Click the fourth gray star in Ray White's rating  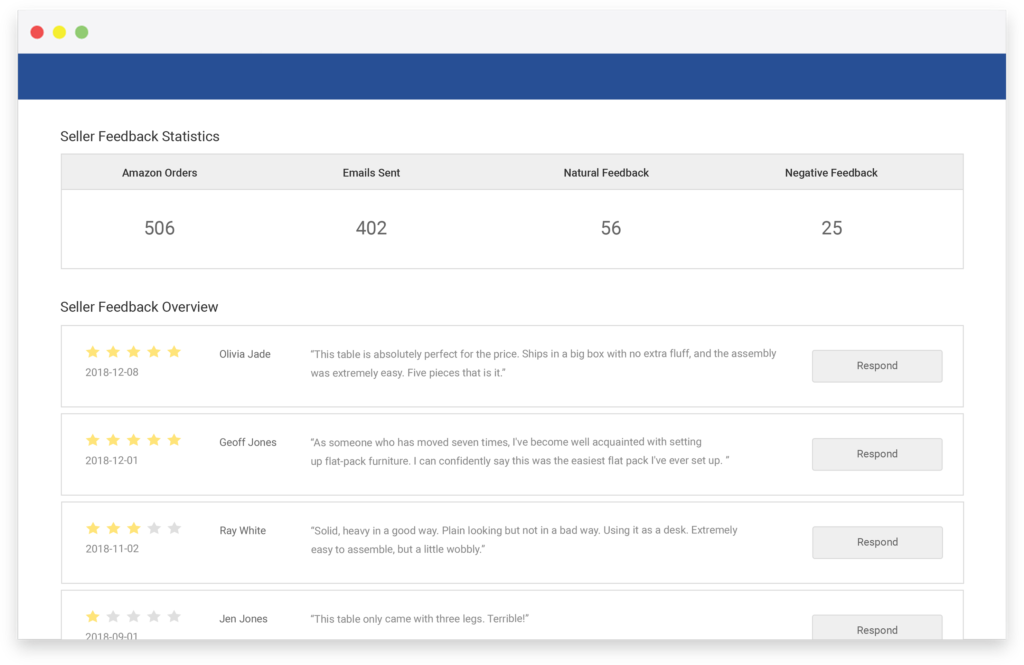click(155, 528)
